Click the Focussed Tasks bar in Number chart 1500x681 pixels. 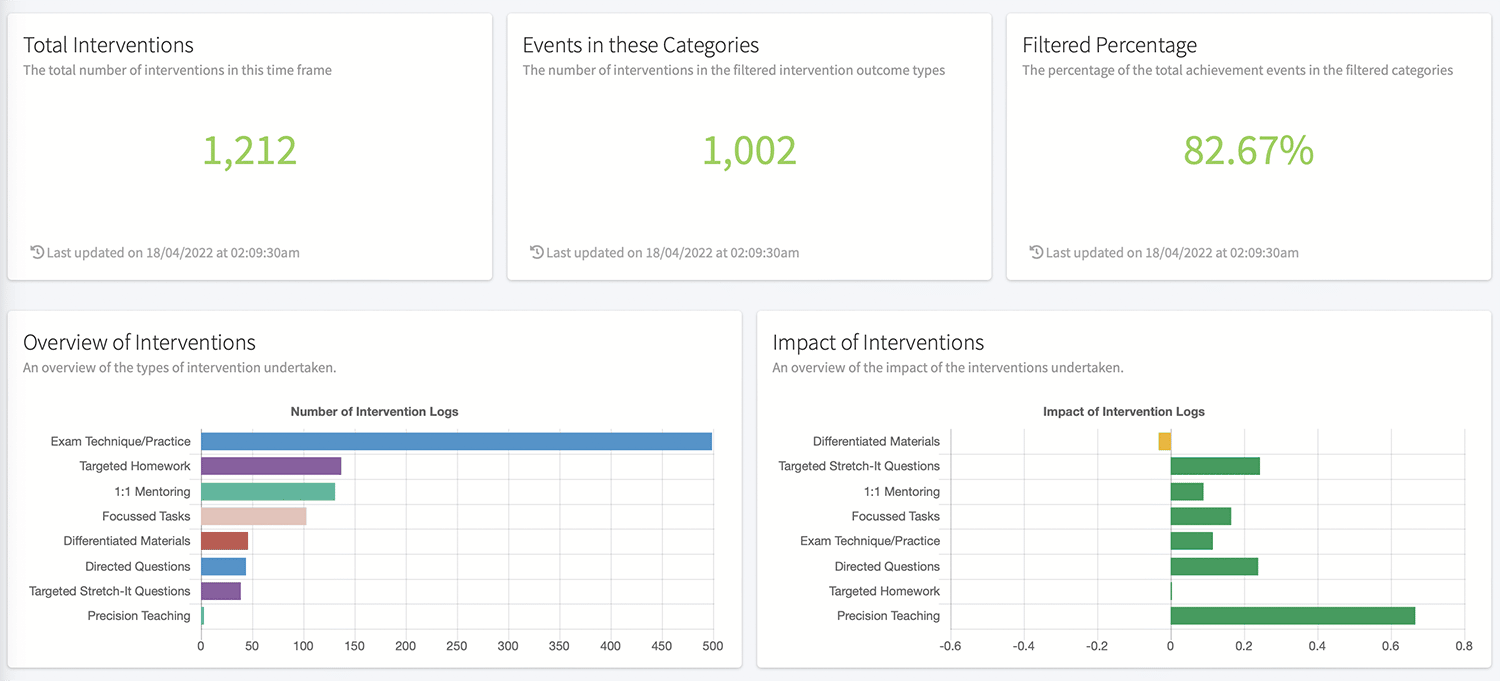[253, 516]
